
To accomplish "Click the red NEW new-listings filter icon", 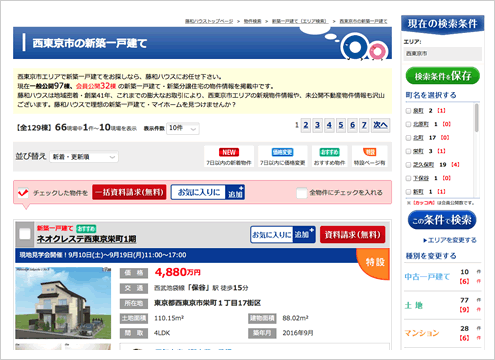I will (x=229, y=152).
